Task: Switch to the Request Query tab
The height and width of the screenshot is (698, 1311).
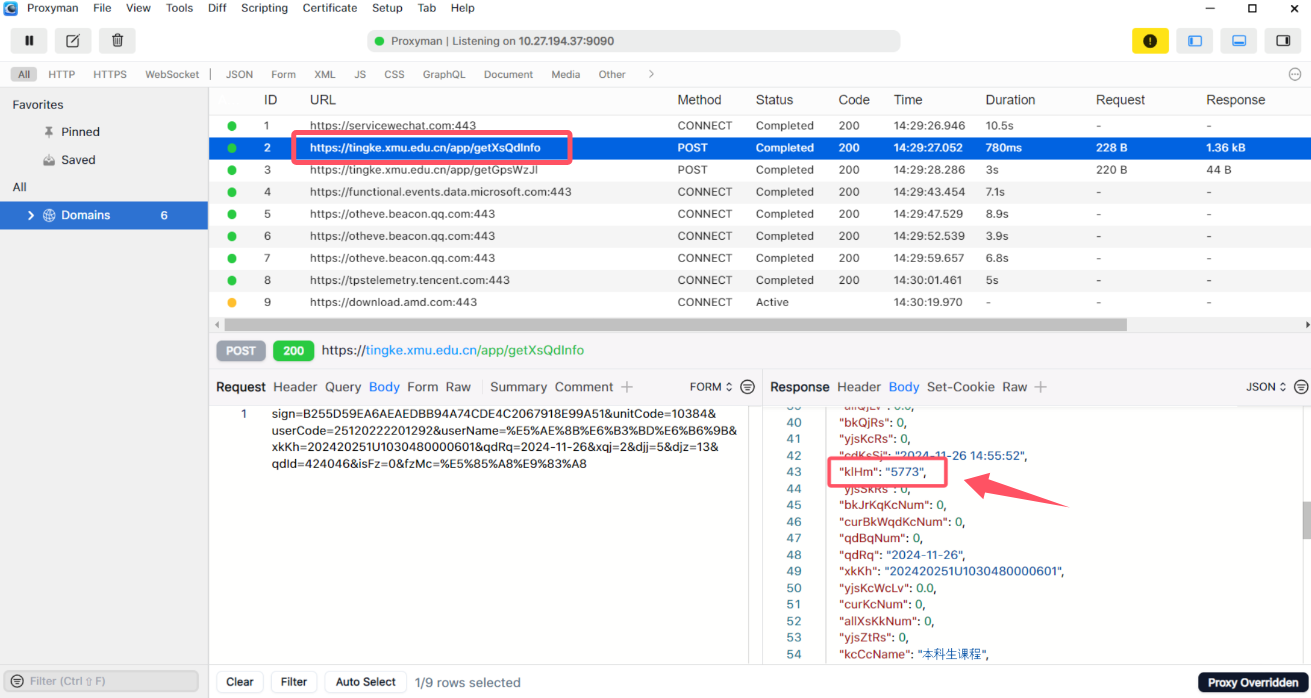Action: coord(343,387)
